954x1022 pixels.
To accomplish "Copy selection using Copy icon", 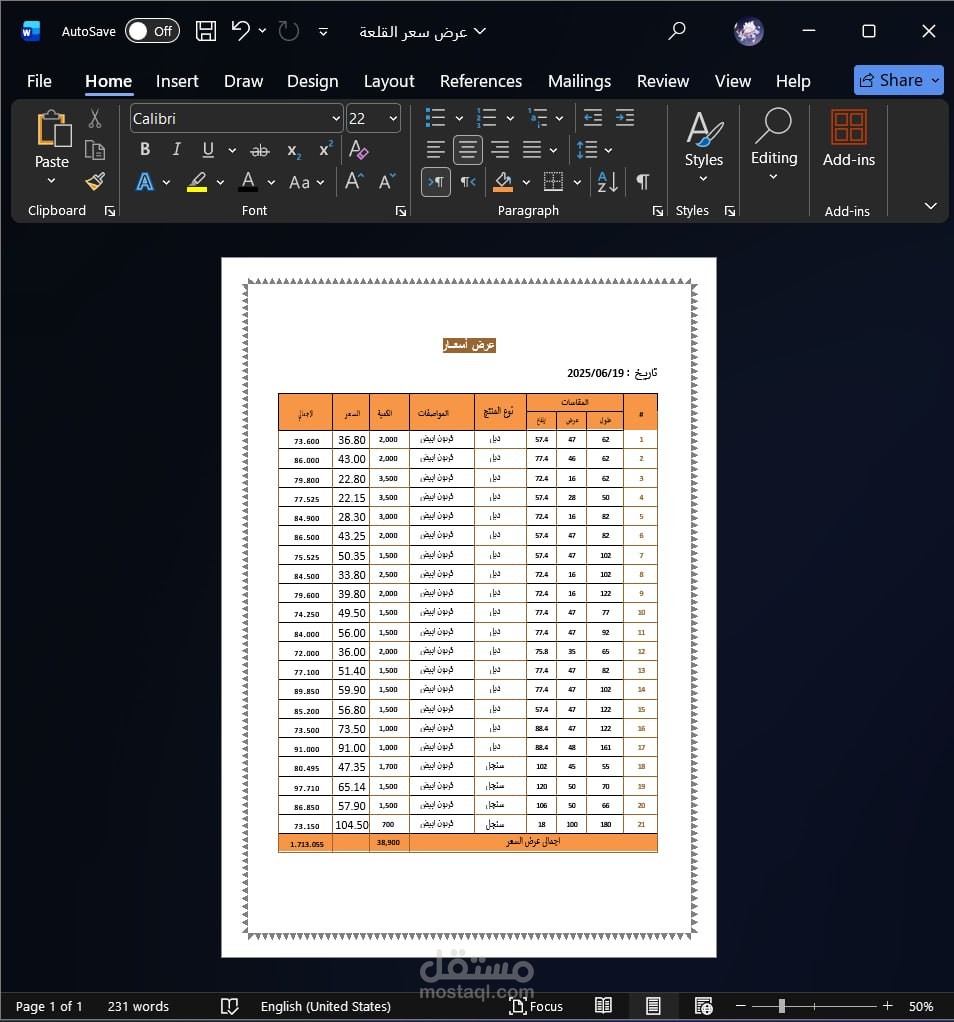I will [x=95, y=151].
